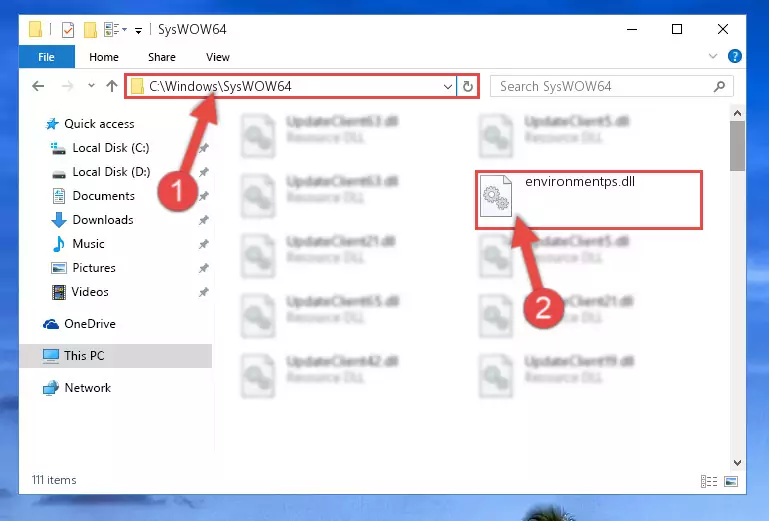Click the 111 items status text

pyautogui.click(x=54, y=480)
